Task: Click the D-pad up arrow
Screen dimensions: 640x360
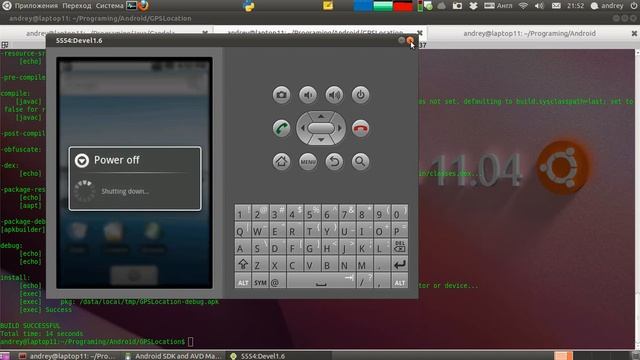Action: [321, 116]
